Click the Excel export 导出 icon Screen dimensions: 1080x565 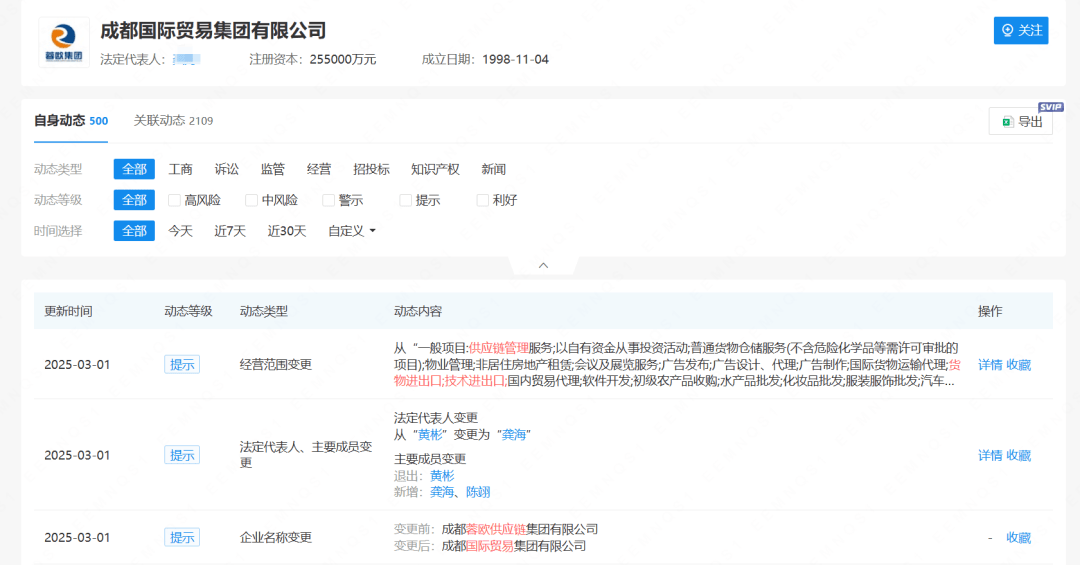click(1007, 122)
